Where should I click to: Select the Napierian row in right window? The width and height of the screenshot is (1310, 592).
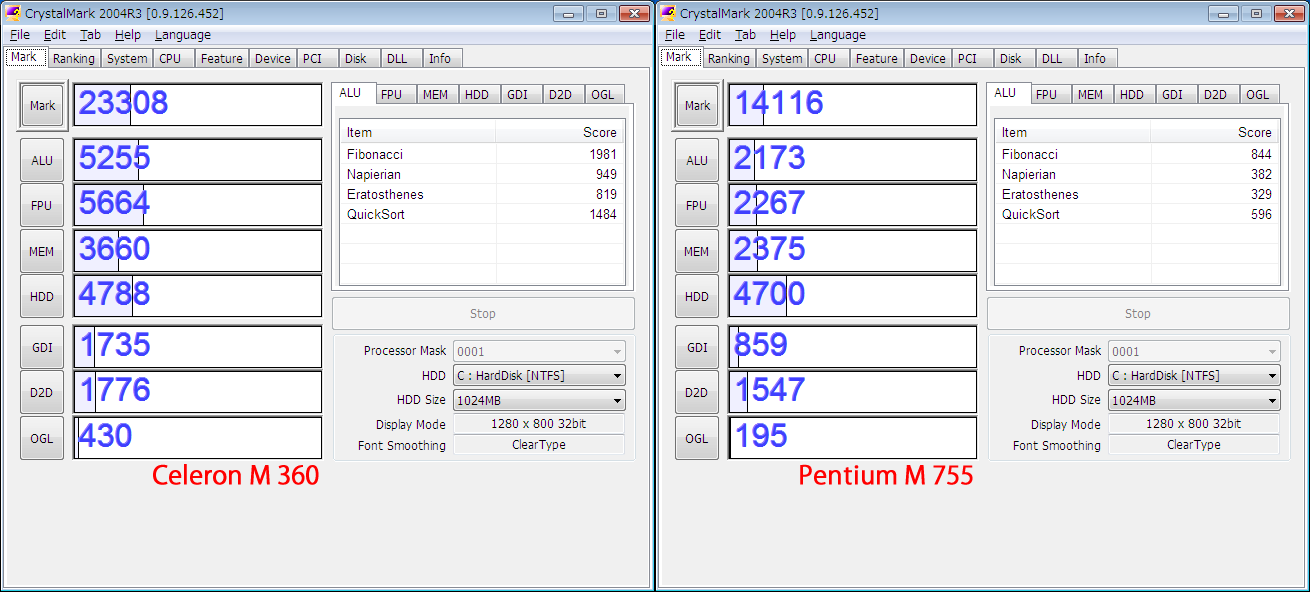(1137, 174)
